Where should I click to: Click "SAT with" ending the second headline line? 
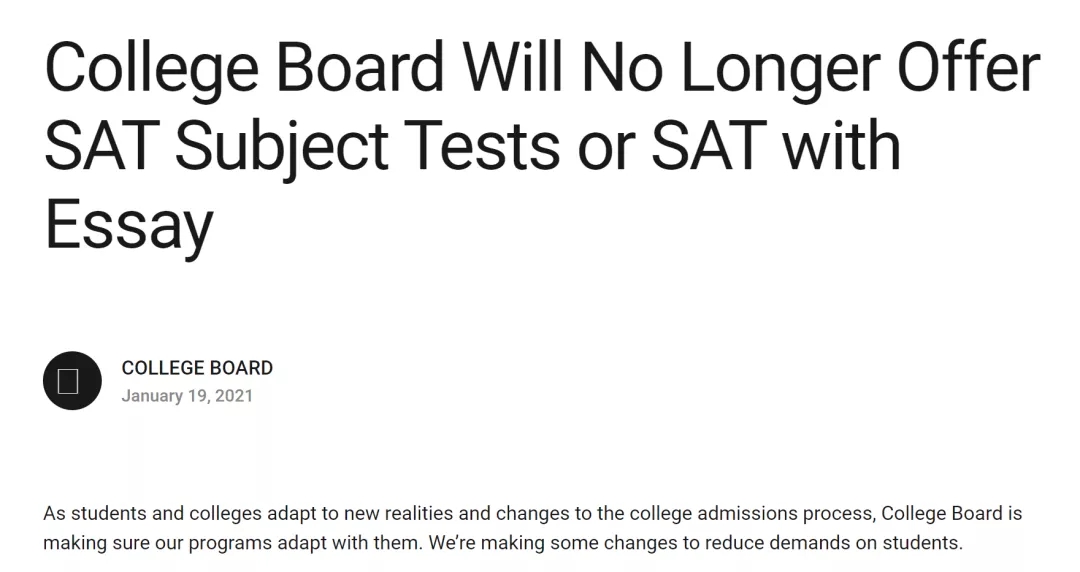click(x=776, y=145)
